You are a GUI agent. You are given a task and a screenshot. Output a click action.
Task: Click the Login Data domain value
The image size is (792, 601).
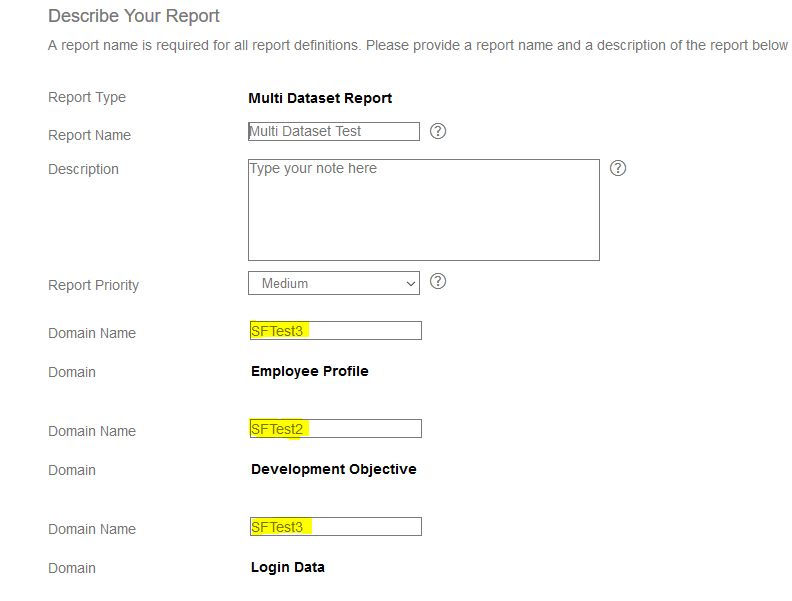click(287, 567)
